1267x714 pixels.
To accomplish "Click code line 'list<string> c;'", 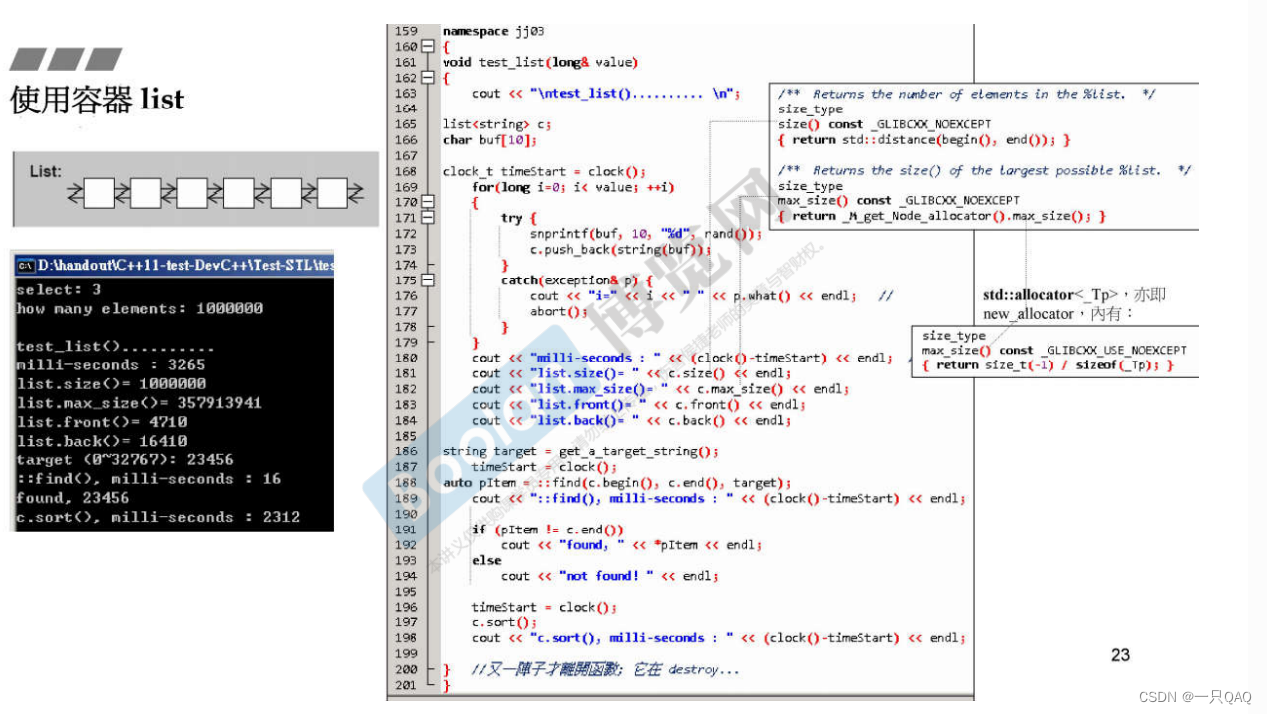I will tap(497, 125).
